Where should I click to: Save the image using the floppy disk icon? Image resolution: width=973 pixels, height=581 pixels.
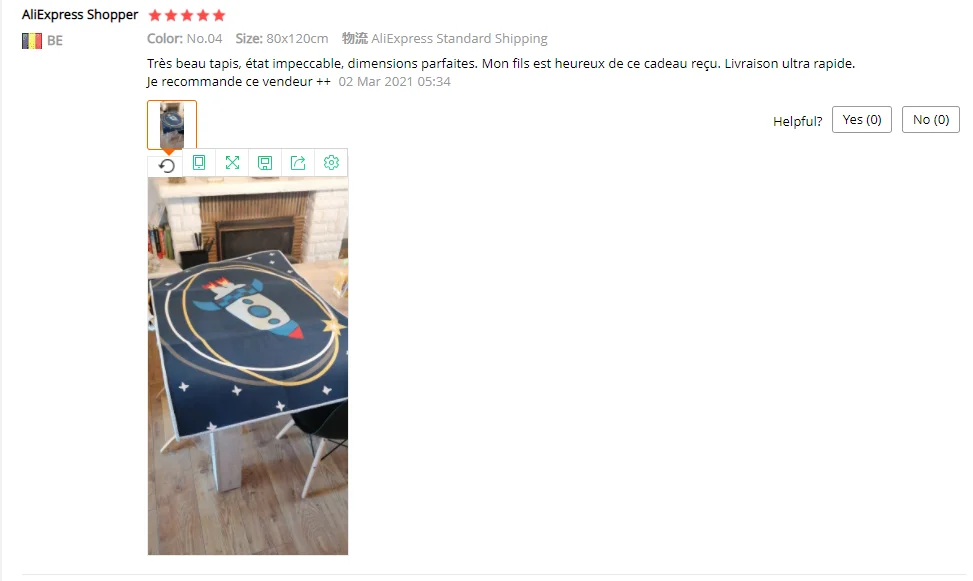pos(265,163)
